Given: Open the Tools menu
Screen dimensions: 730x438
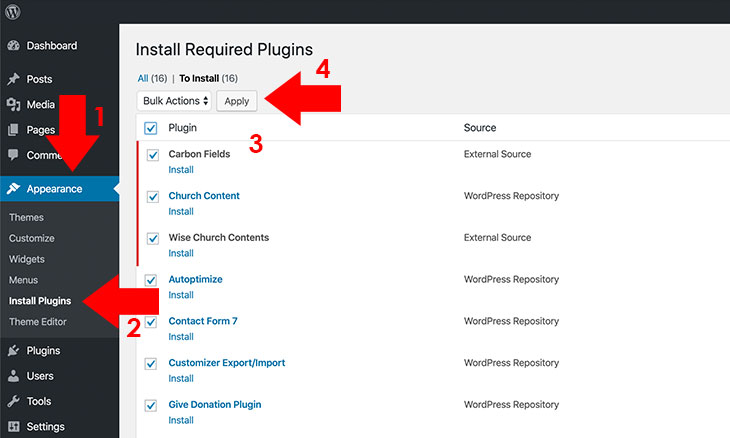Looking at the screenshot, I should click(39, 401).
